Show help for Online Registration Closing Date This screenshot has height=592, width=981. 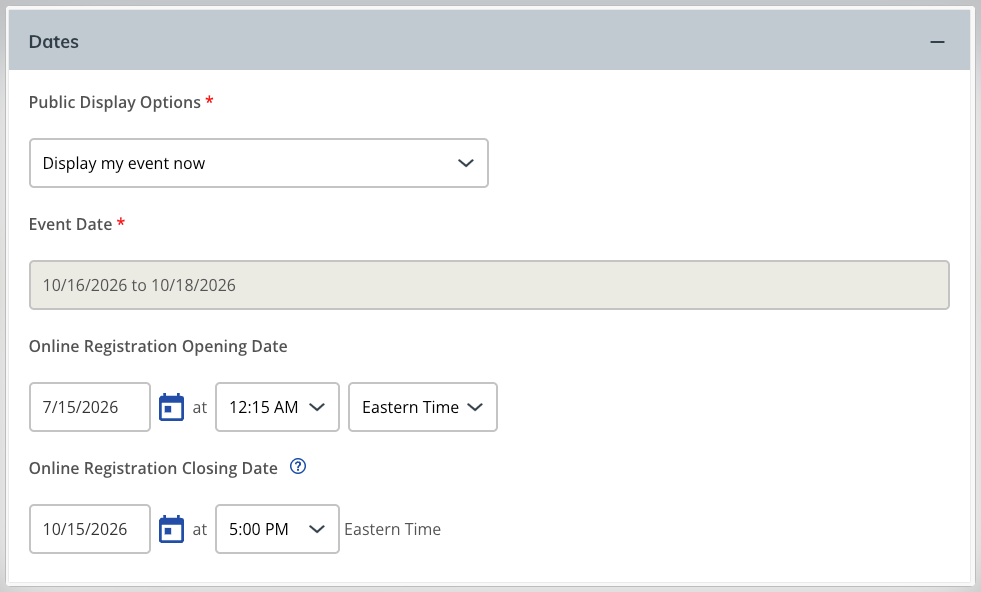[x=298, y=466]
